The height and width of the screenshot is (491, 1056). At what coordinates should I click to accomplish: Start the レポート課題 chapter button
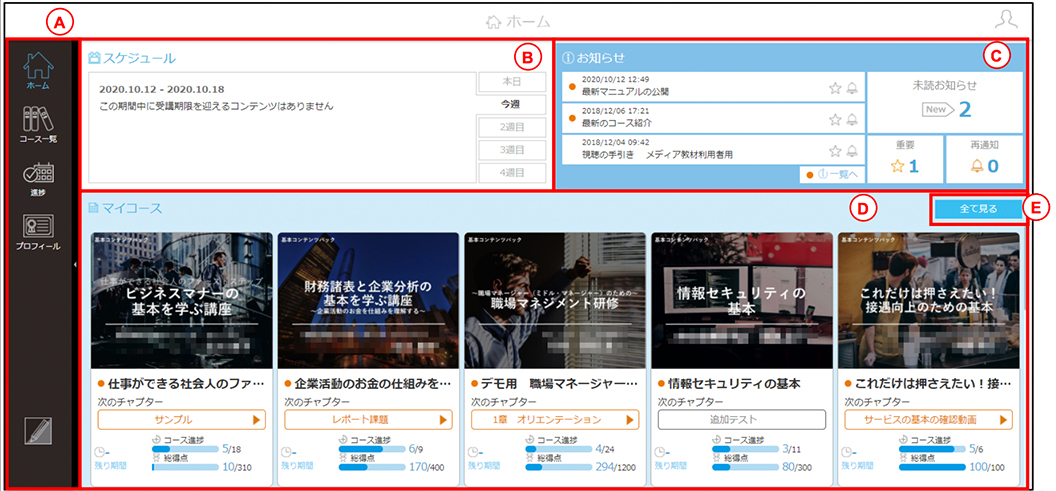(368, 420)
